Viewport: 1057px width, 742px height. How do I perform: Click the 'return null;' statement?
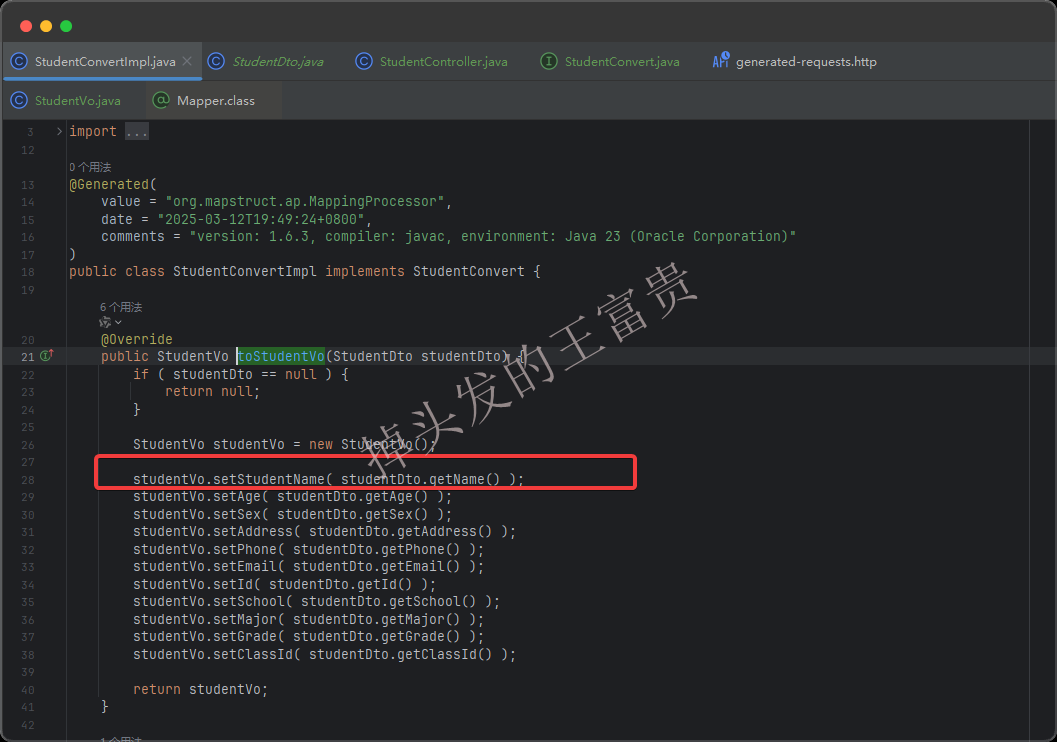[x=212, y=392]
